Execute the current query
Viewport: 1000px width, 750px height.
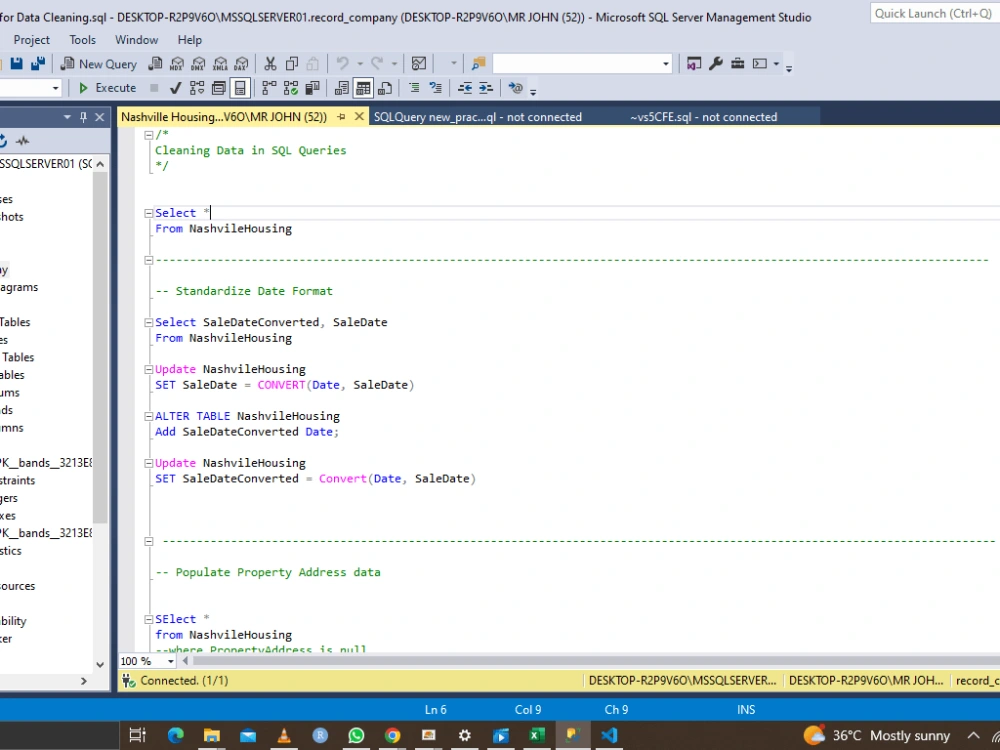tap(107, 88)
